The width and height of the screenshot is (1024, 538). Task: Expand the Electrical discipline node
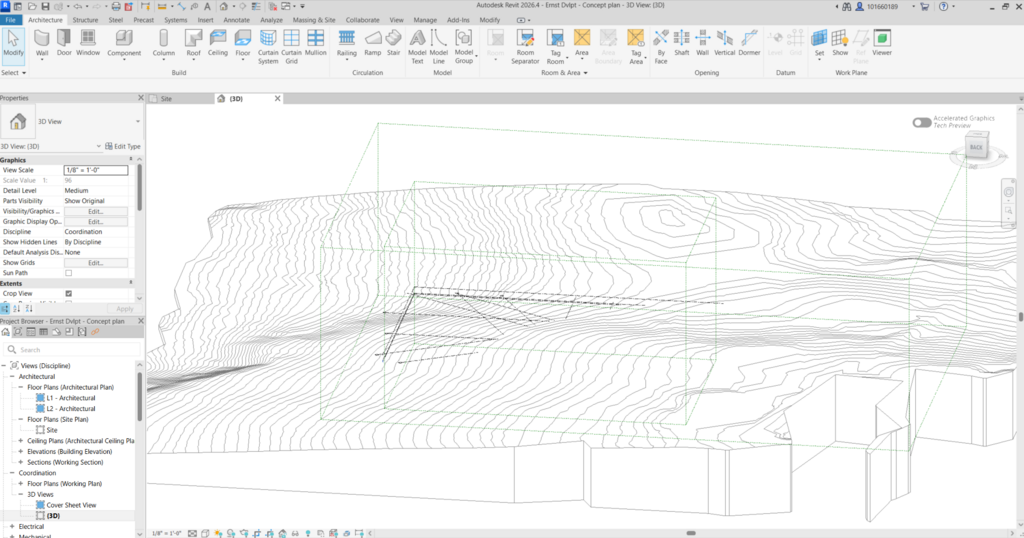point(12,526)
